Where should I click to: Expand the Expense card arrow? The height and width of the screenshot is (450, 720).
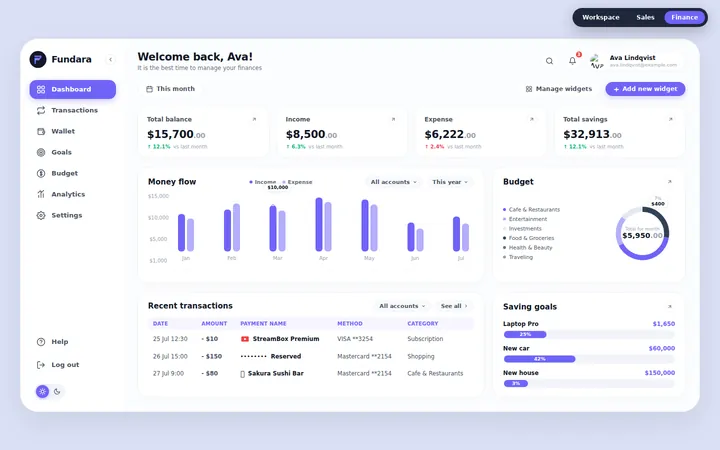[x=532, y=119]
